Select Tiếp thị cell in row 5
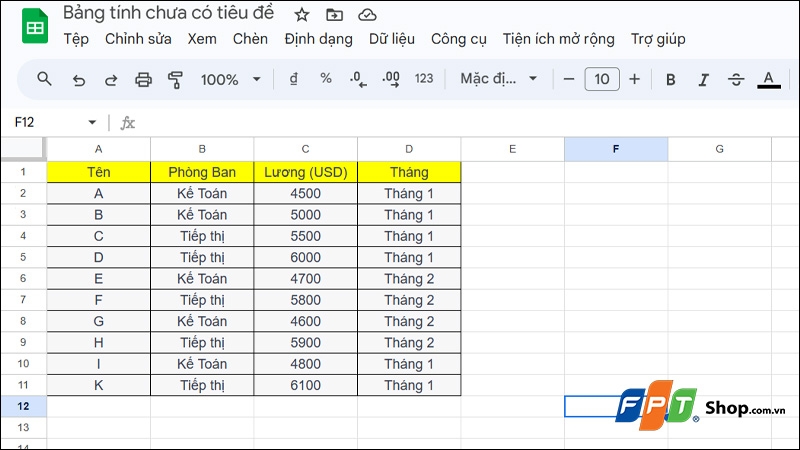 pyautogui.click(x=202, y=257)
